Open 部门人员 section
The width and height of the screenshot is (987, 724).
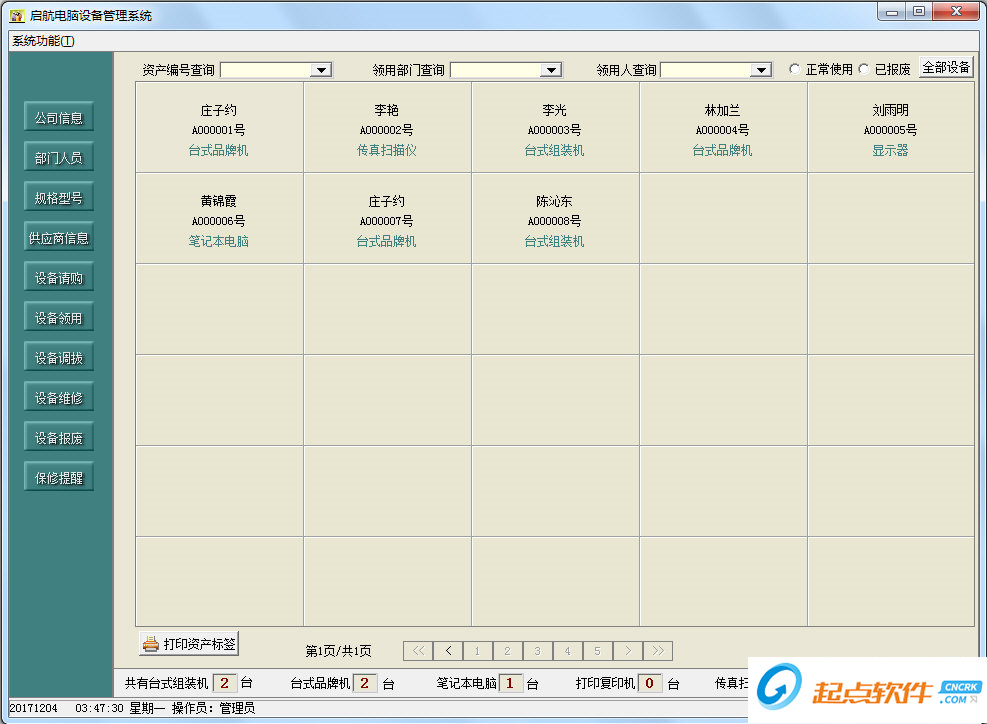pyautogui.click(x=59, y=157)
